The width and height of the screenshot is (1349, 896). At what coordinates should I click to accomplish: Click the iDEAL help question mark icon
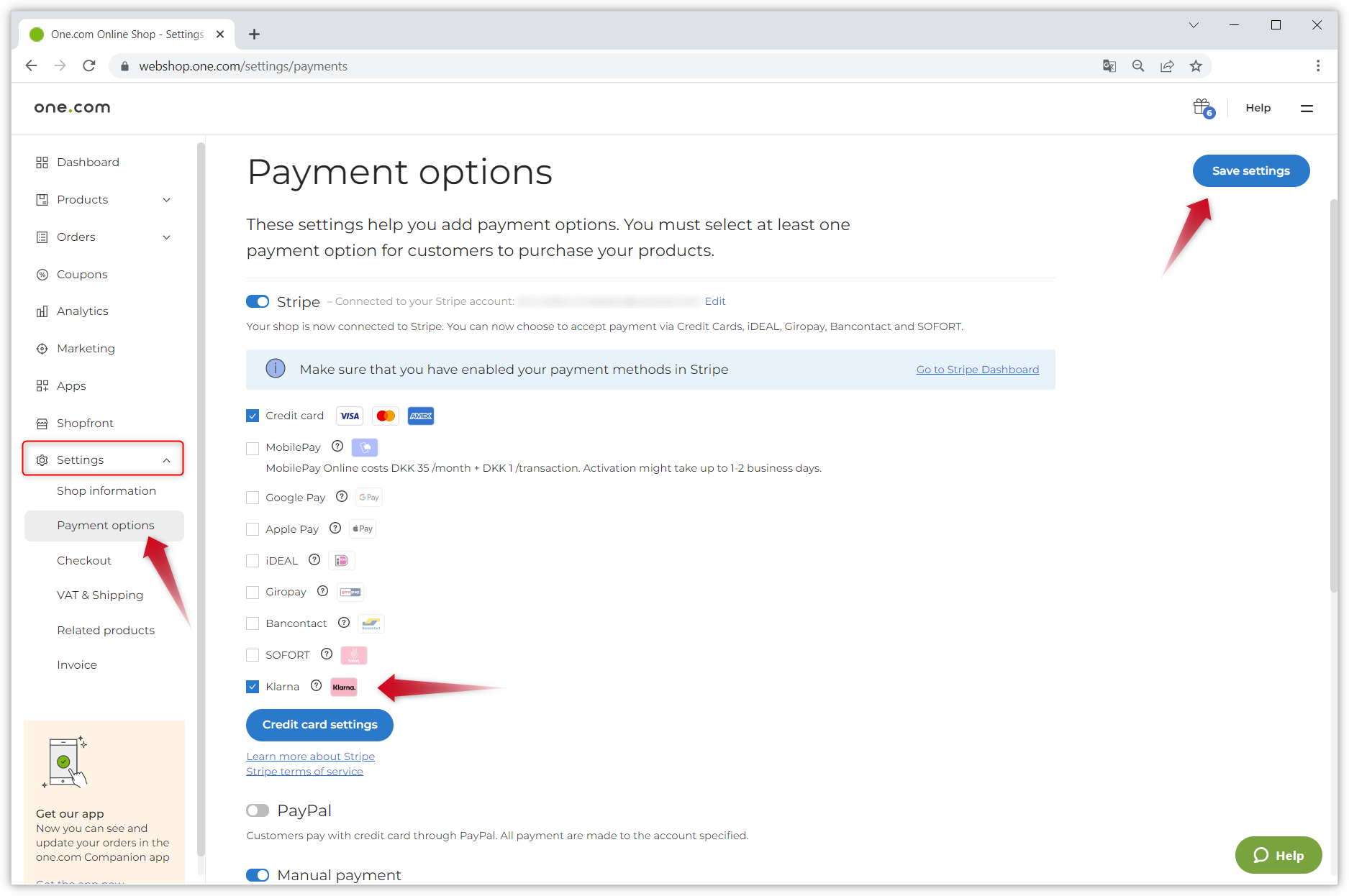pyautogui.click(x=314, y=560)
